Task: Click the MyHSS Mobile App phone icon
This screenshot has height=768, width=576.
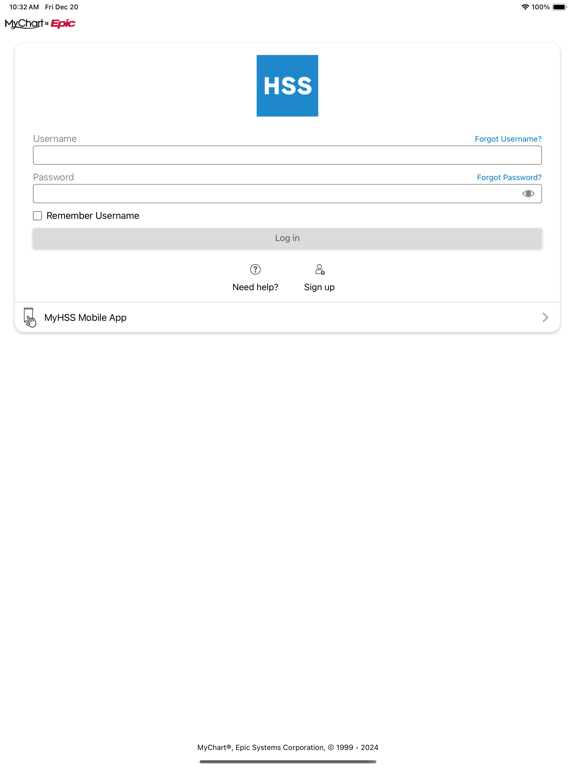Action: pos(29,317)
